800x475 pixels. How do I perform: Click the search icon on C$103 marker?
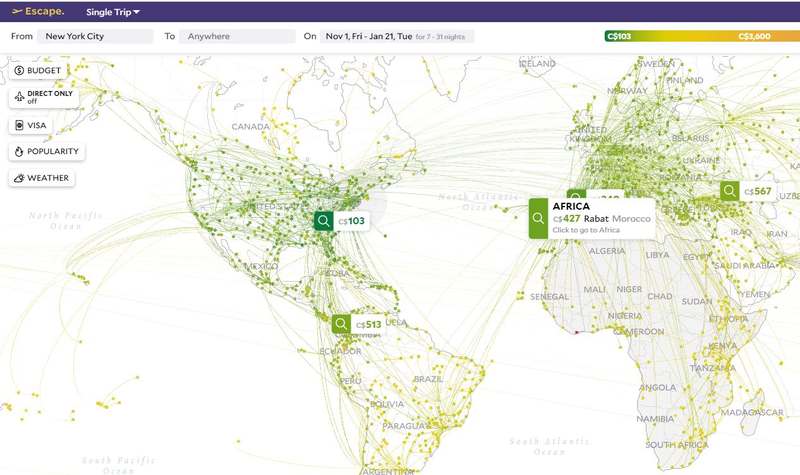[323, 221]
